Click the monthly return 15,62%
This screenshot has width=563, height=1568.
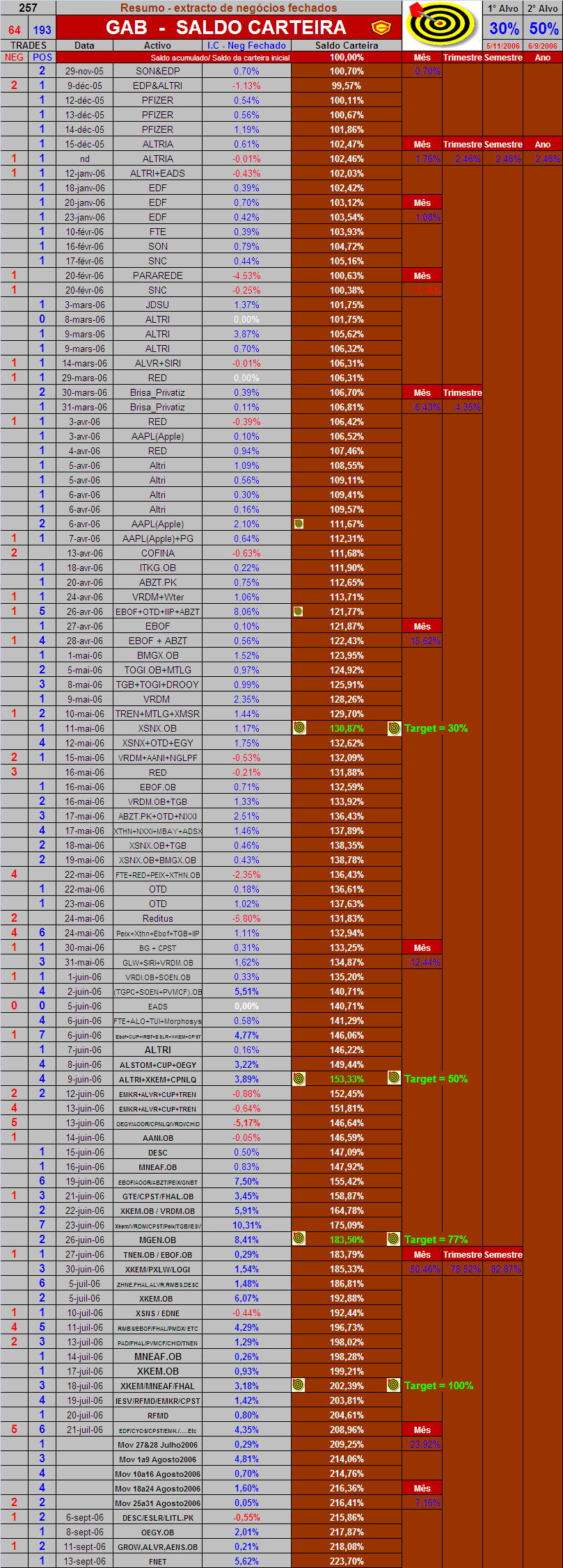click(x=422, y=641)
